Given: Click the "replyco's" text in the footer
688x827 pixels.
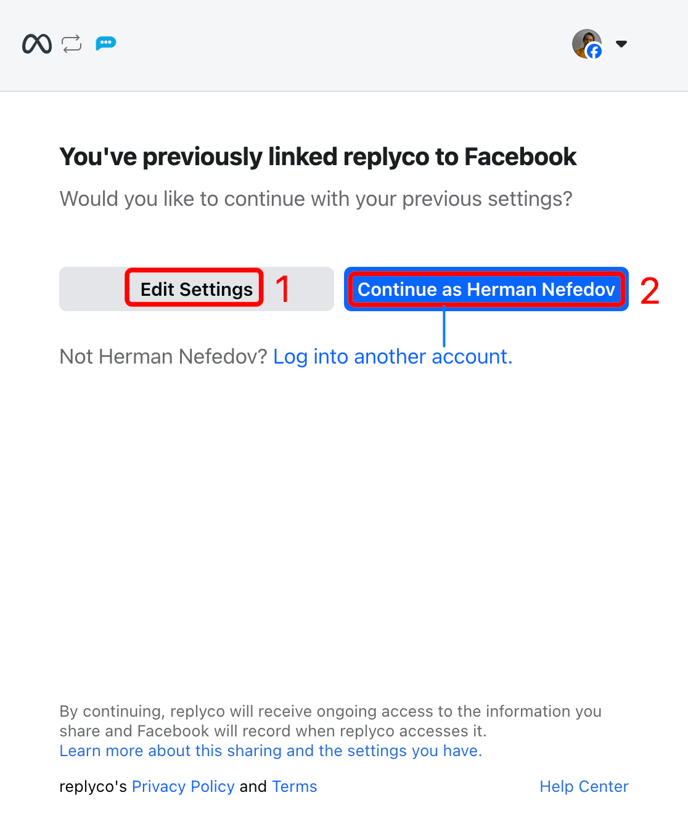Looking at the screenshot, I should (x=93, y=786).
